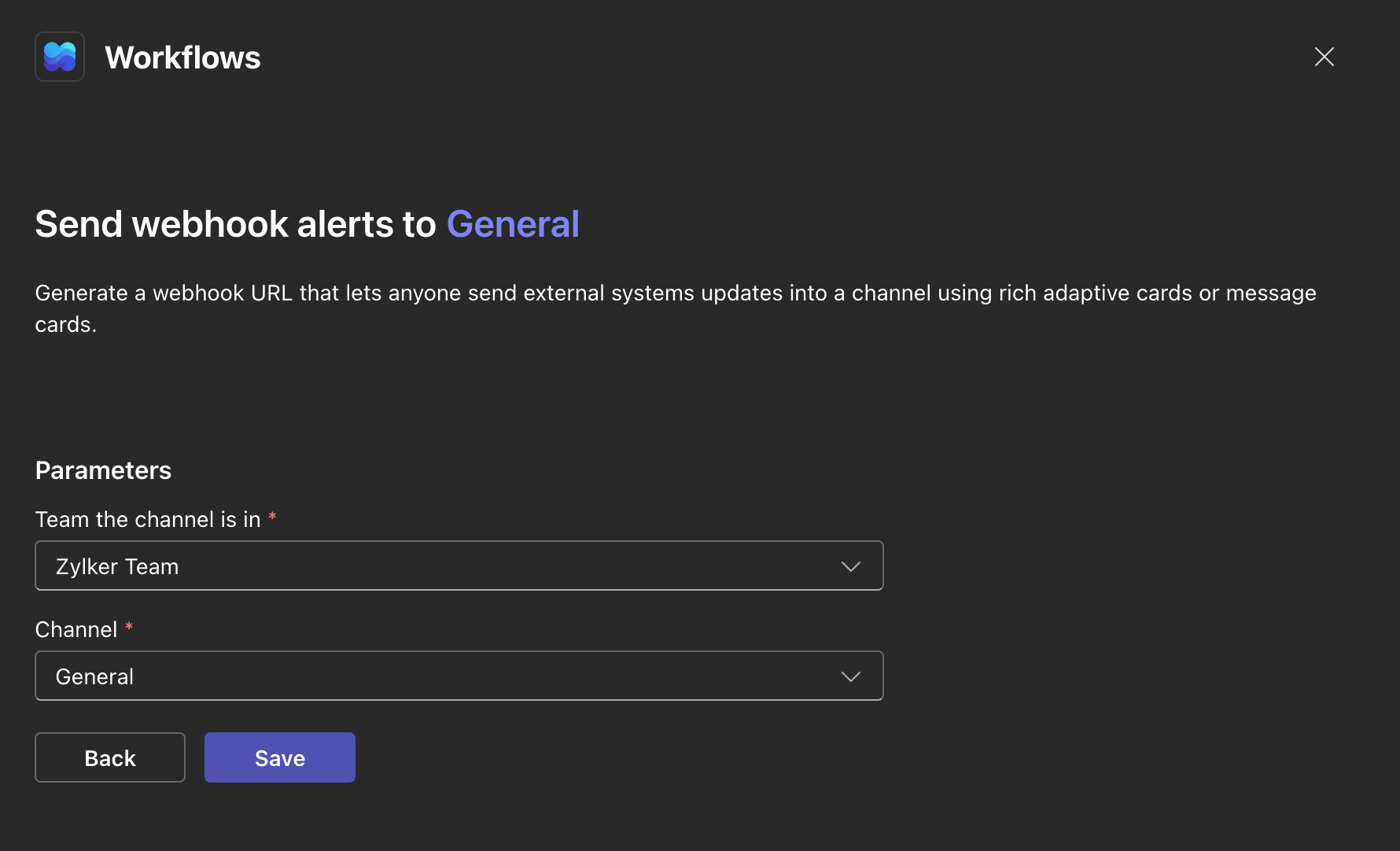Open the purple General link in heading
The height and width of the screenshot is (851, 1400).
tap(513, 224)
